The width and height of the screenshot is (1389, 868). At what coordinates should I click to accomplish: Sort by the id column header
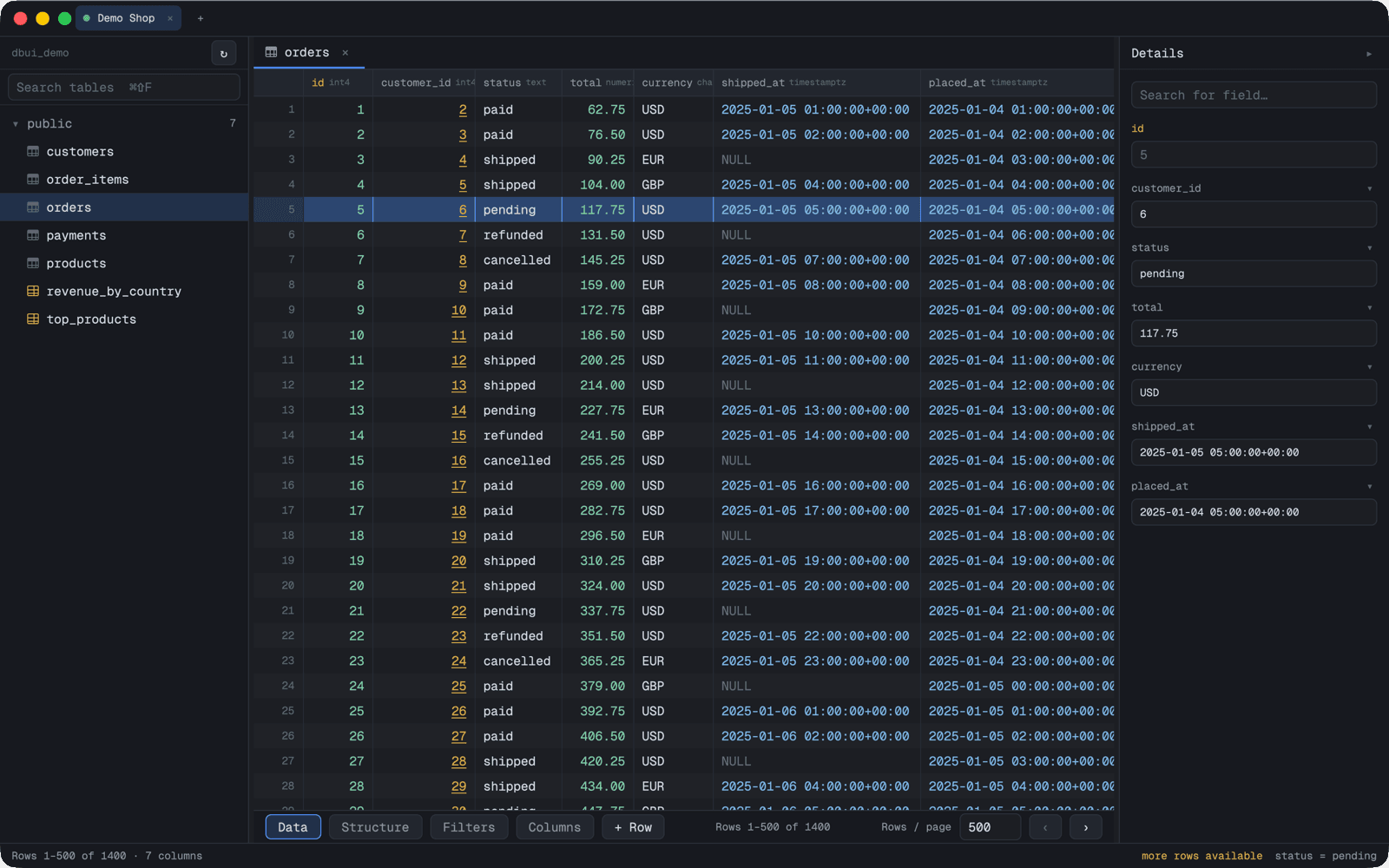point(338,82)
